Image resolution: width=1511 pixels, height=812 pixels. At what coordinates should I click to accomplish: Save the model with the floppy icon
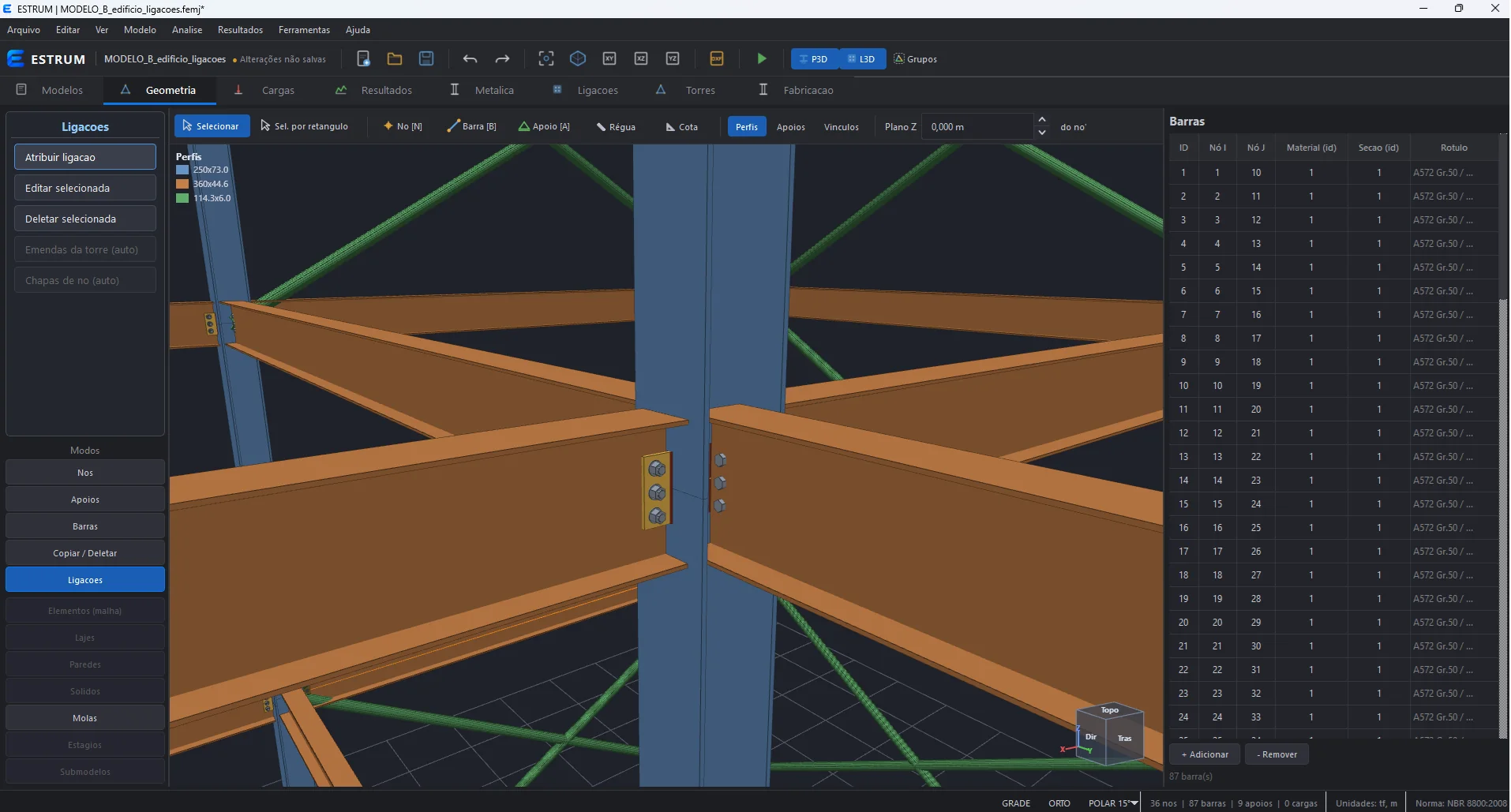pyautogui.click(x=426, y=59)
